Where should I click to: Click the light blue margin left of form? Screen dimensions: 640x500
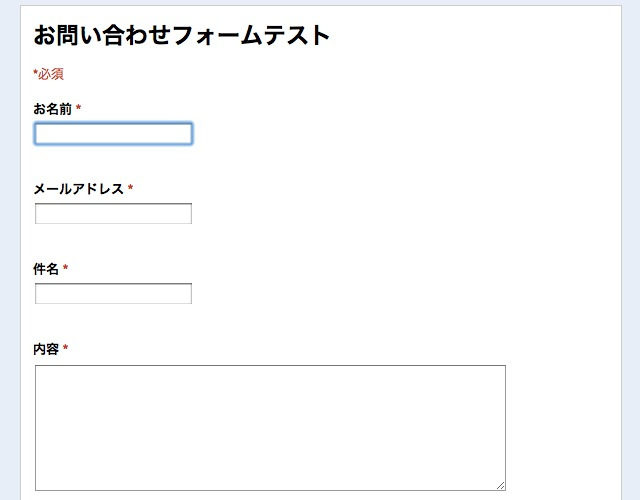(x=9, y=250)
